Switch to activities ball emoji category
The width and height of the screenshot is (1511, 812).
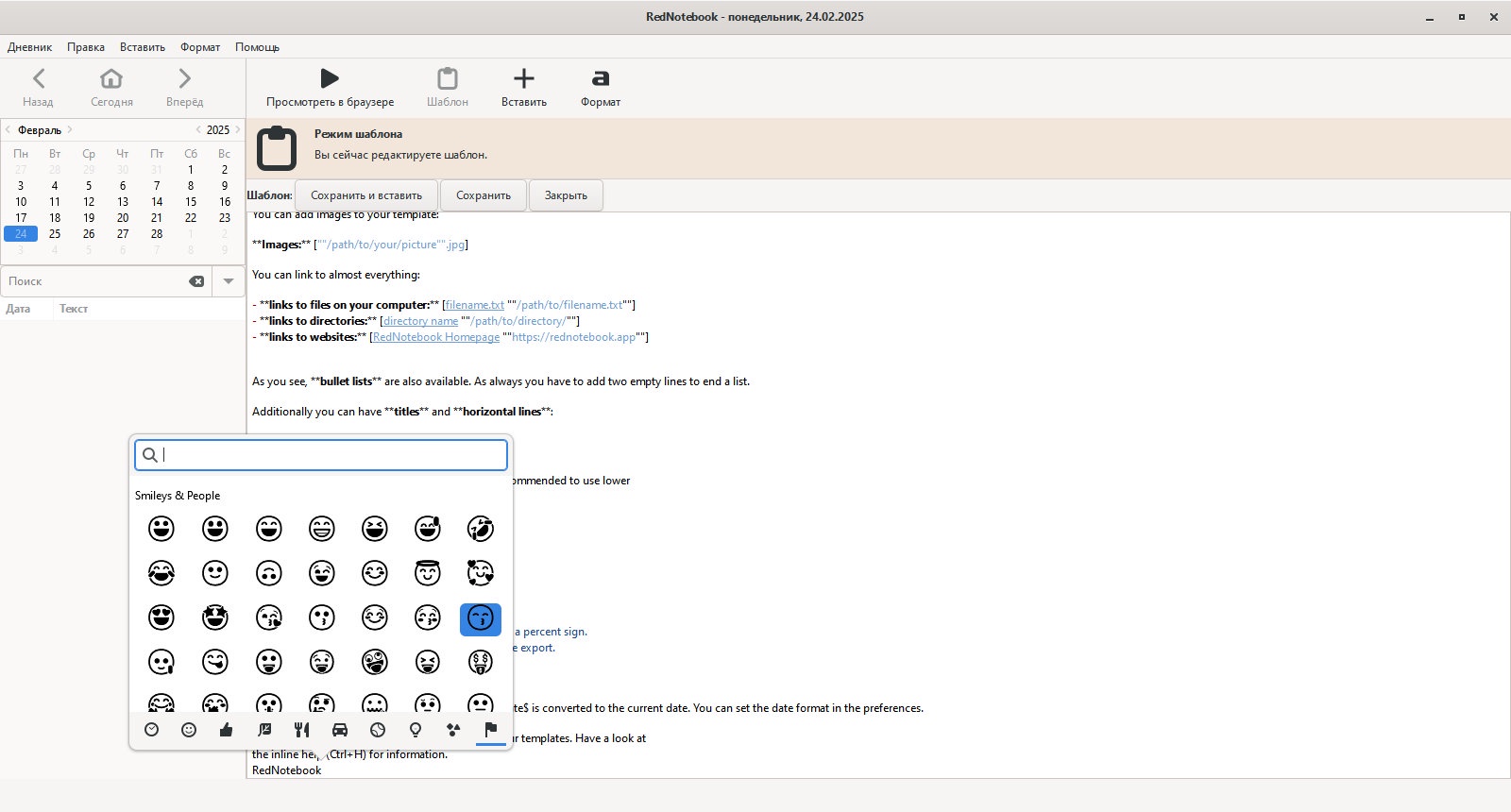pyautogui.click(x=378, y=730)
